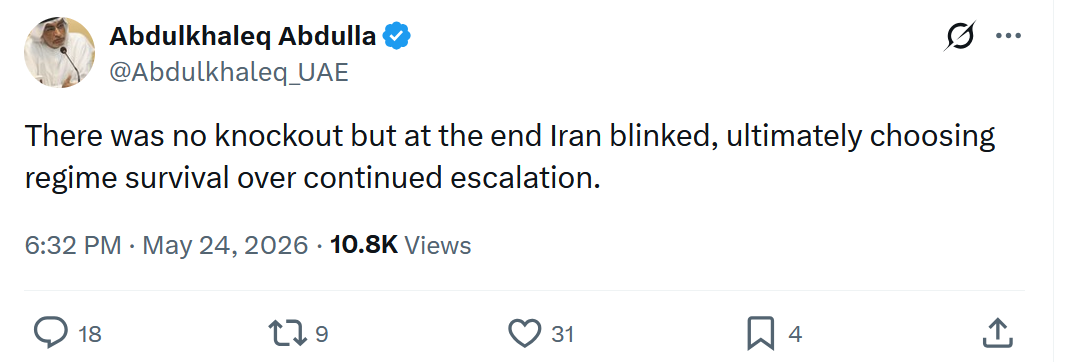This screenshot has height=362, width=1071.
Task: Click the tweet text about Iran blinking
Action: point(510,156)
